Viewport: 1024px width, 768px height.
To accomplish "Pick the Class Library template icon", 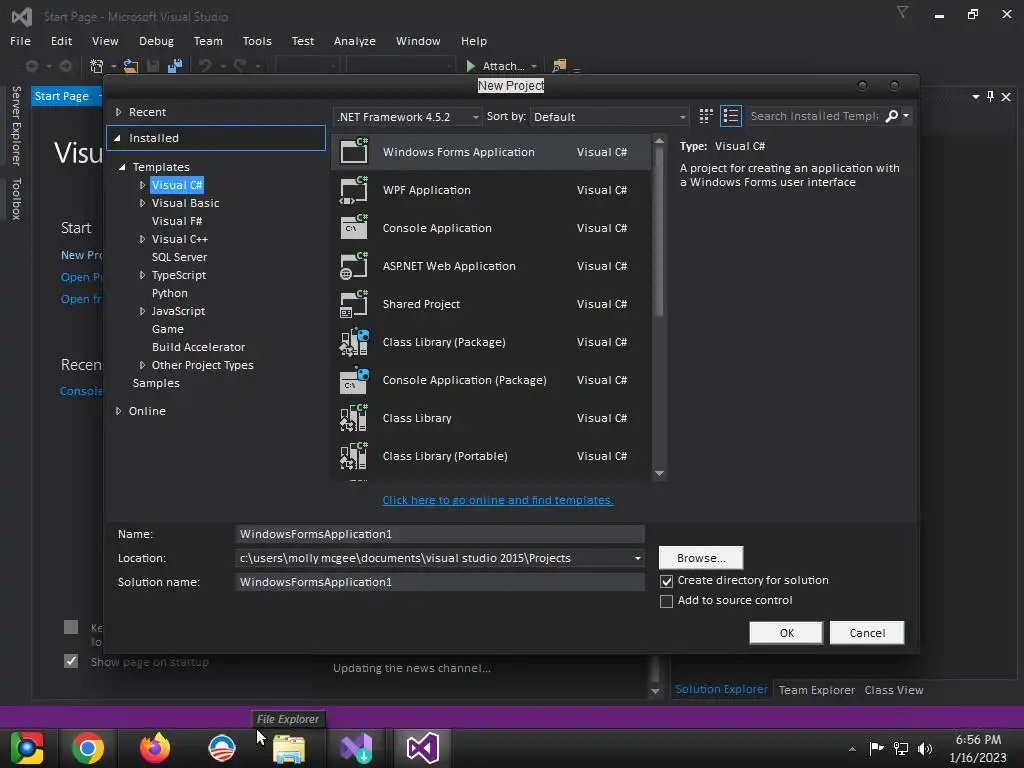I will tap(354, 418).
